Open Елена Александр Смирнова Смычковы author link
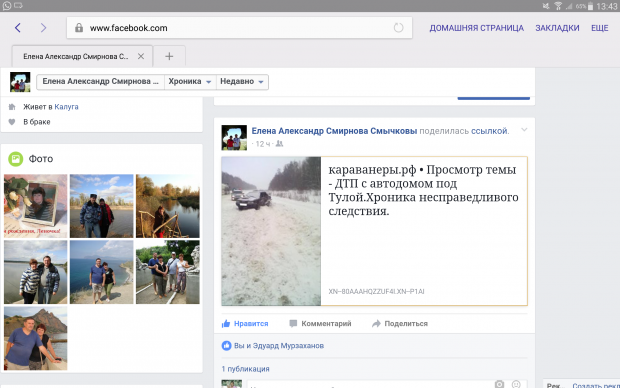The width and height of the screenshot is (620, 388). coord(334,131)
